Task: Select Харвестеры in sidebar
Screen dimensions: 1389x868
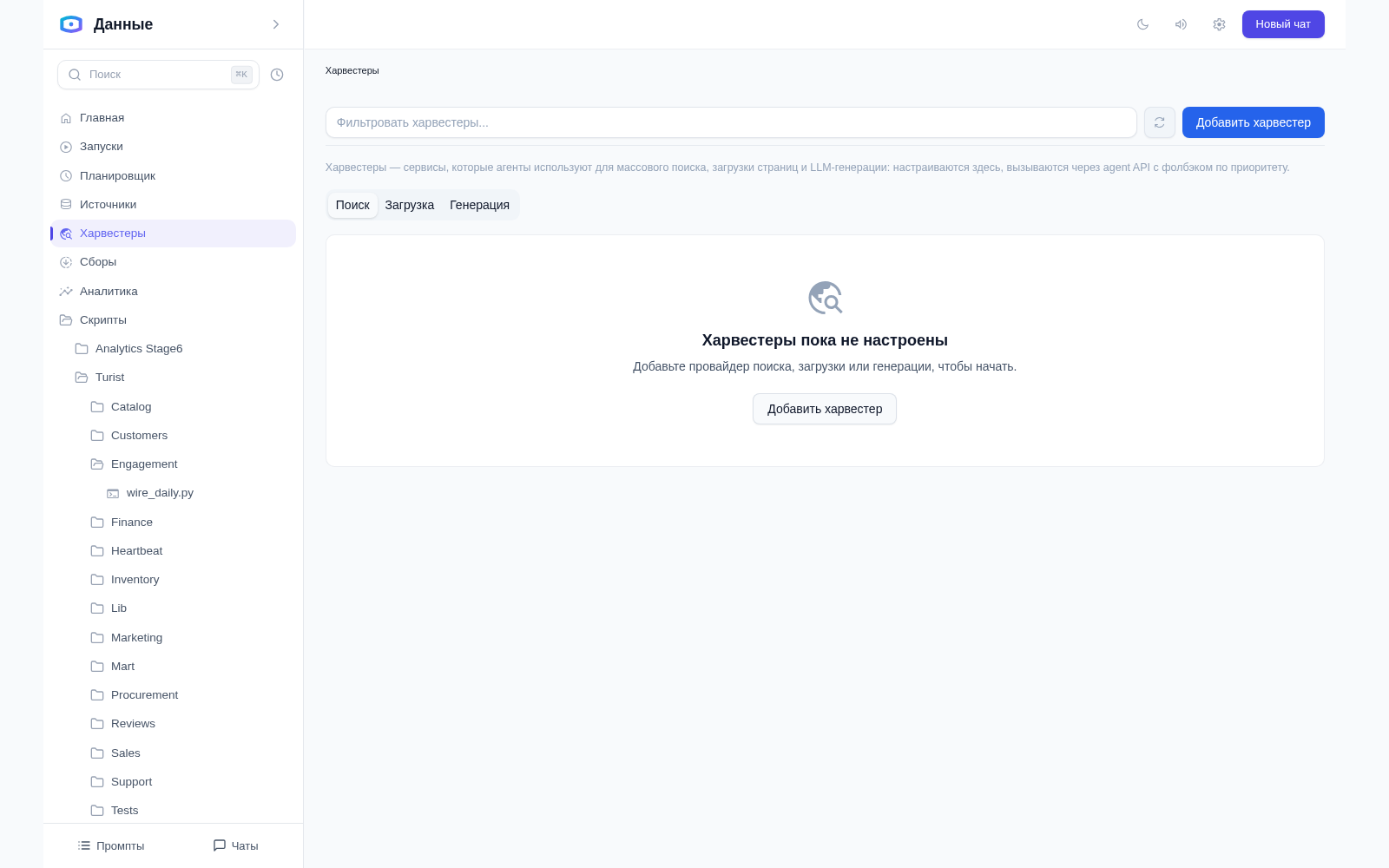Action: [174, 233]
